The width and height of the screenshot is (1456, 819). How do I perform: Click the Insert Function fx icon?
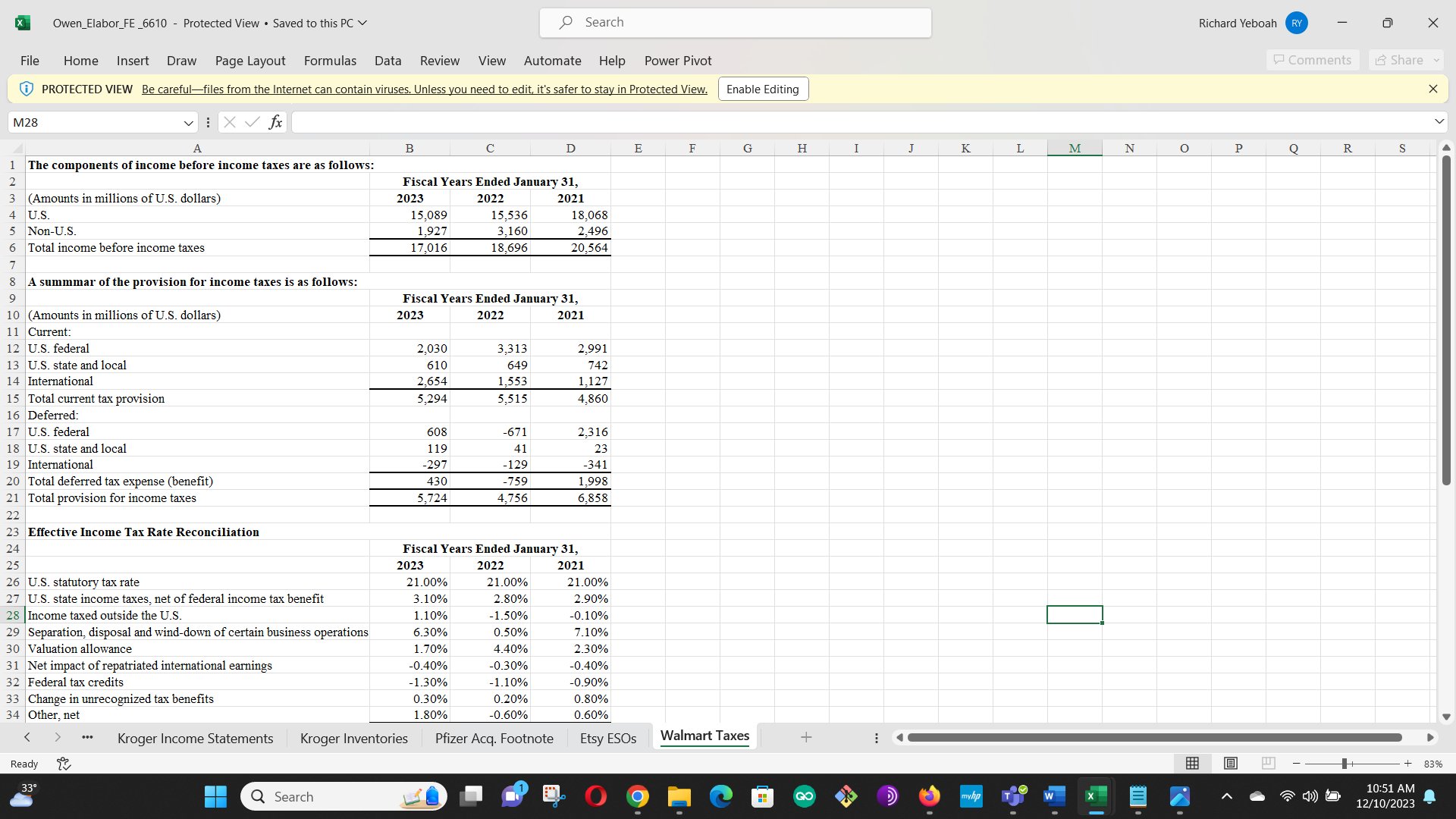coord(276,122)
